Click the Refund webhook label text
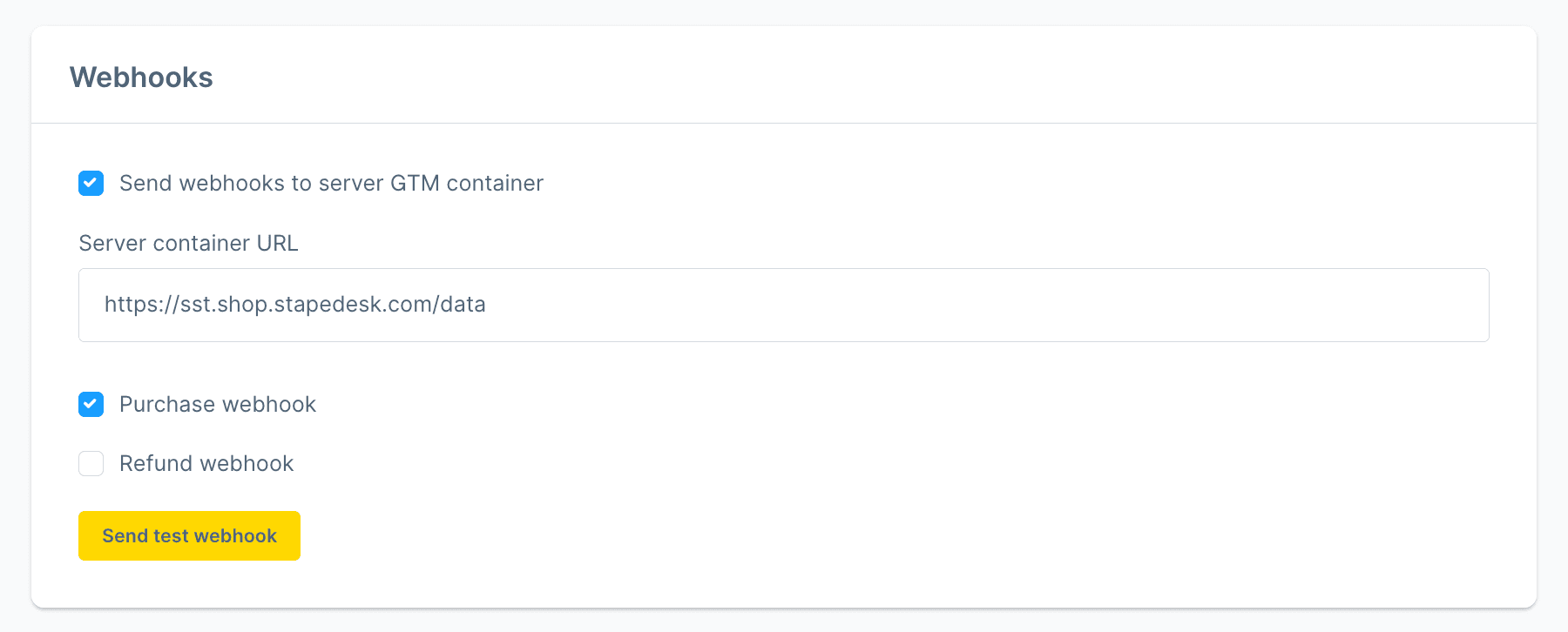The width and height of the screenshot is (1568, 632). (206, 463)
